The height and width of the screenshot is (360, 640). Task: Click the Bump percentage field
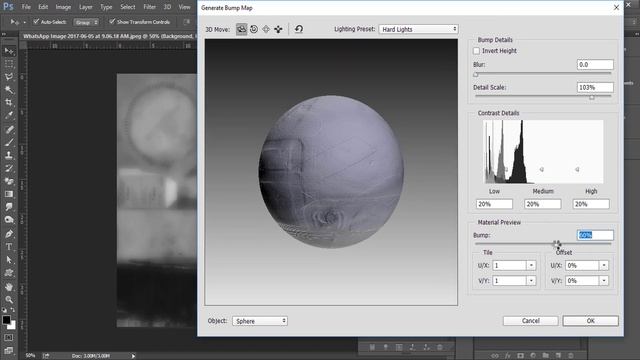(x=595, y=235)
